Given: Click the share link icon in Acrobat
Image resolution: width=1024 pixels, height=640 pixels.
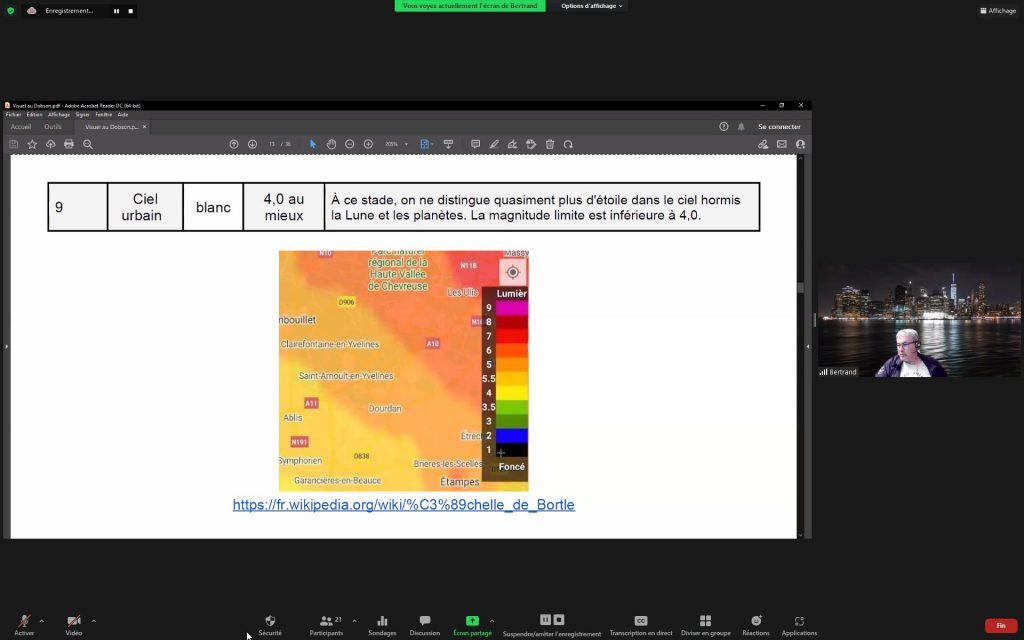Looking at the screenshot, I should (x=763, y=144).
